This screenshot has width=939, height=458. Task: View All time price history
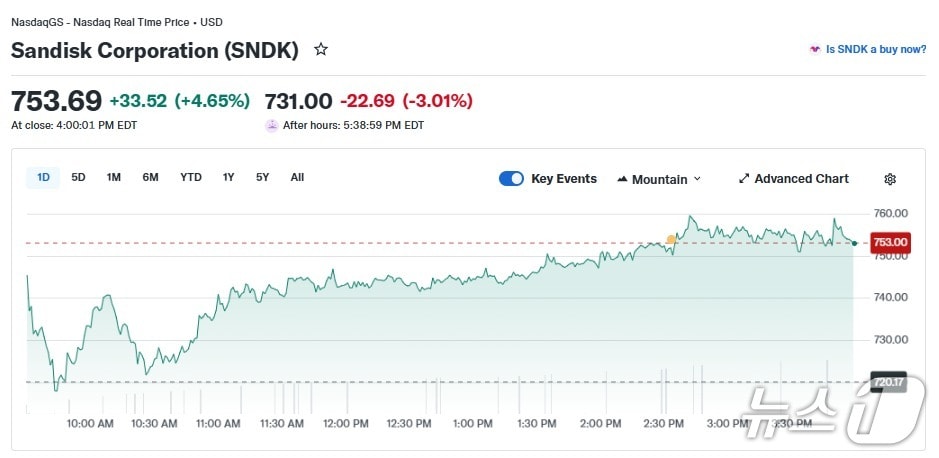click(x=297, y=177)
